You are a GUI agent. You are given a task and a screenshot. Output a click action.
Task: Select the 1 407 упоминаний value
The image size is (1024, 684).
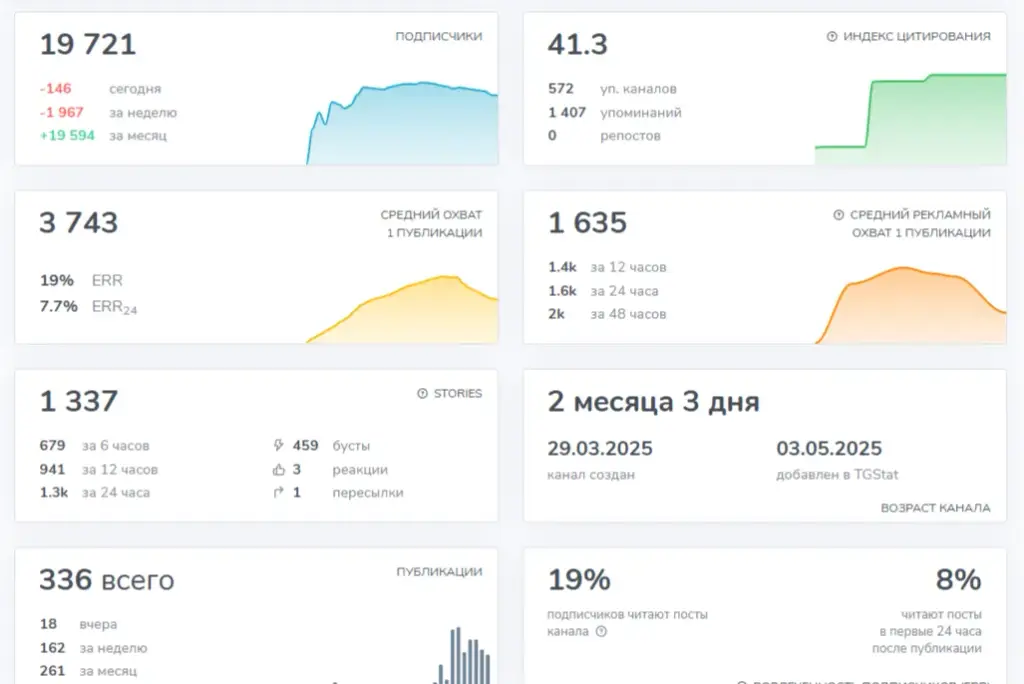pos(567,112)
